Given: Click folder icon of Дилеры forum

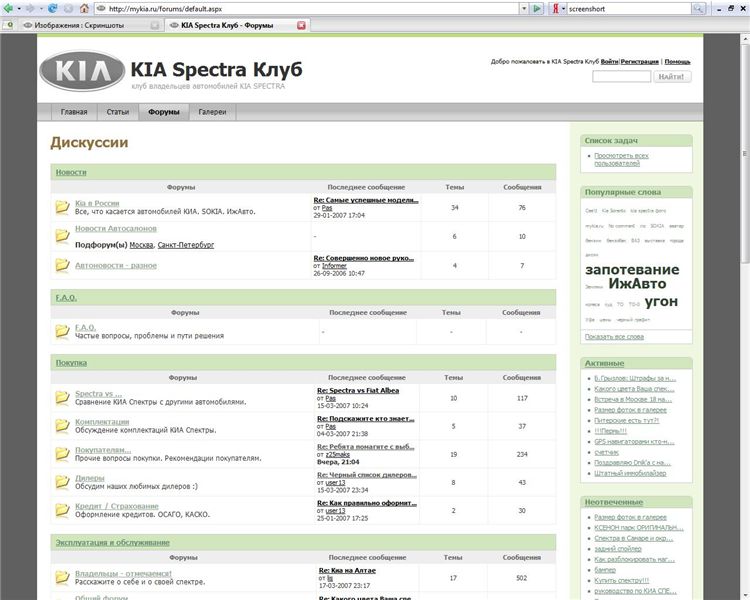Looking at the screenshot, I should 62,482.
